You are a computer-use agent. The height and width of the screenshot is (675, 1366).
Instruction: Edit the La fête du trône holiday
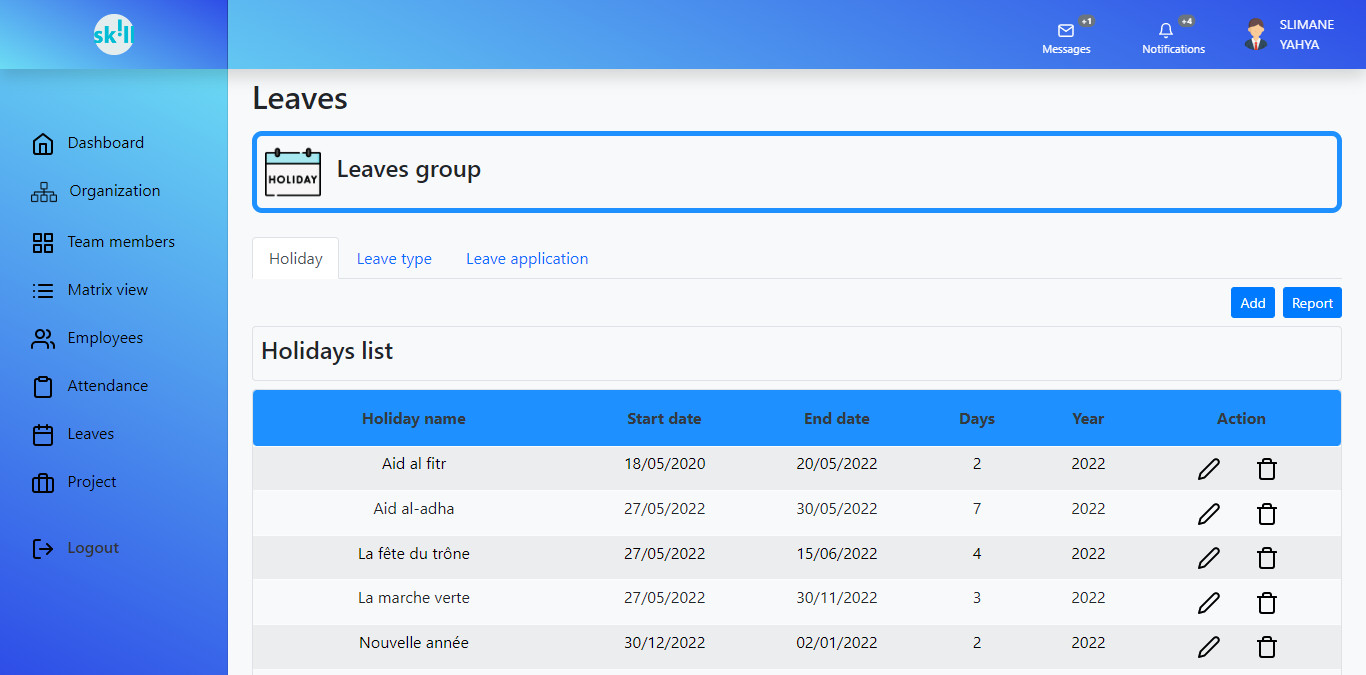pos(1208,558)
